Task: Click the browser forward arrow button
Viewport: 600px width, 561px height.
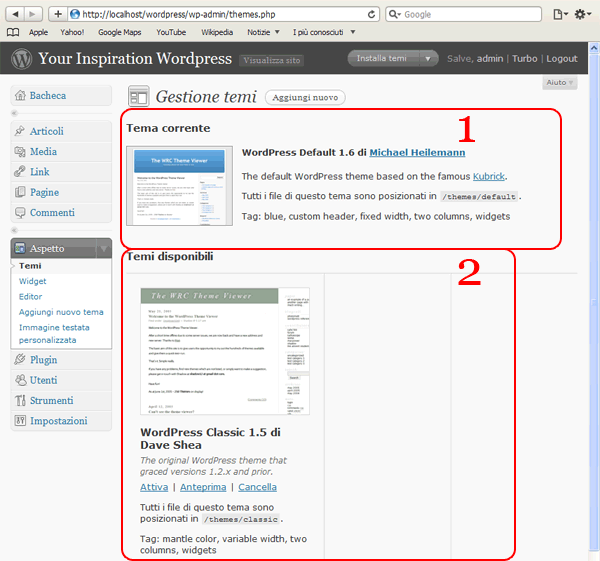Action: (33, 15)
